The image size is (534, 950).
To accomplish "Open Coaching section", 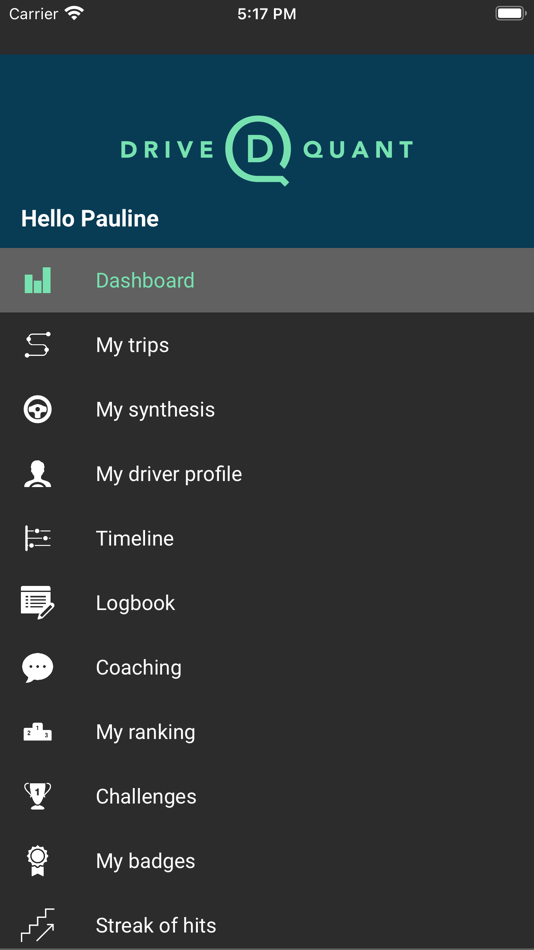I will (x=267, y=668).
